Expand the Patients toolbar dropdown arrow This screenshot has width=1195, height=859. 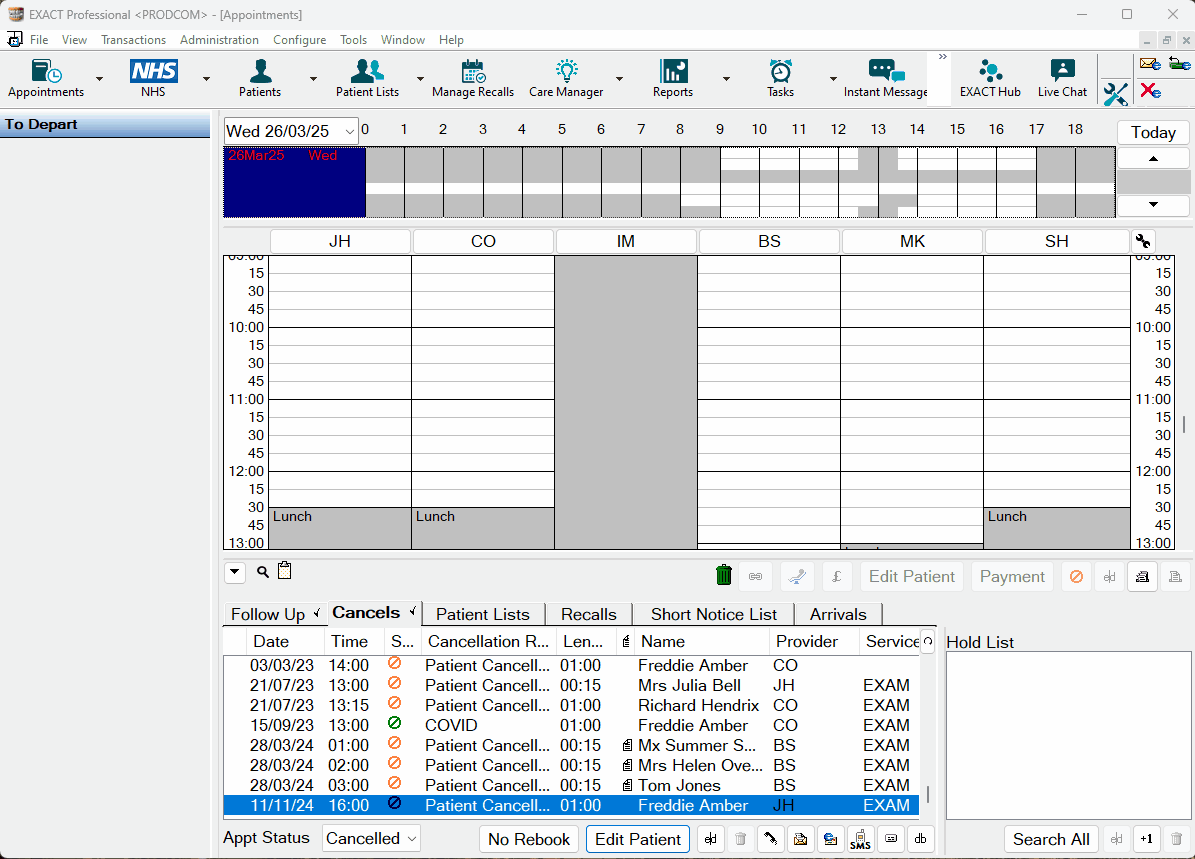pos(312,79)
